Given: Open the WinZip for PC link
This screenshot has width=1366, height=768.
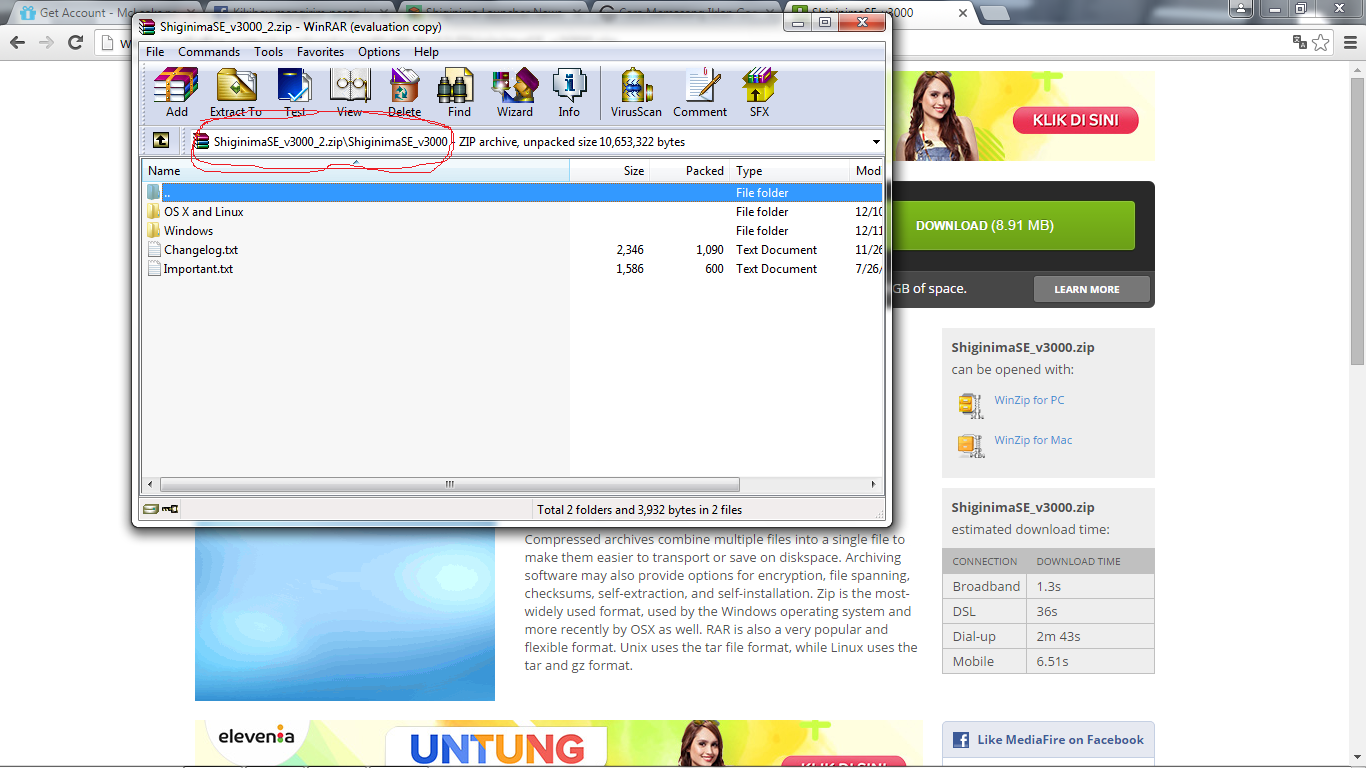Looking at the screenshot, I should [1029, 400].
